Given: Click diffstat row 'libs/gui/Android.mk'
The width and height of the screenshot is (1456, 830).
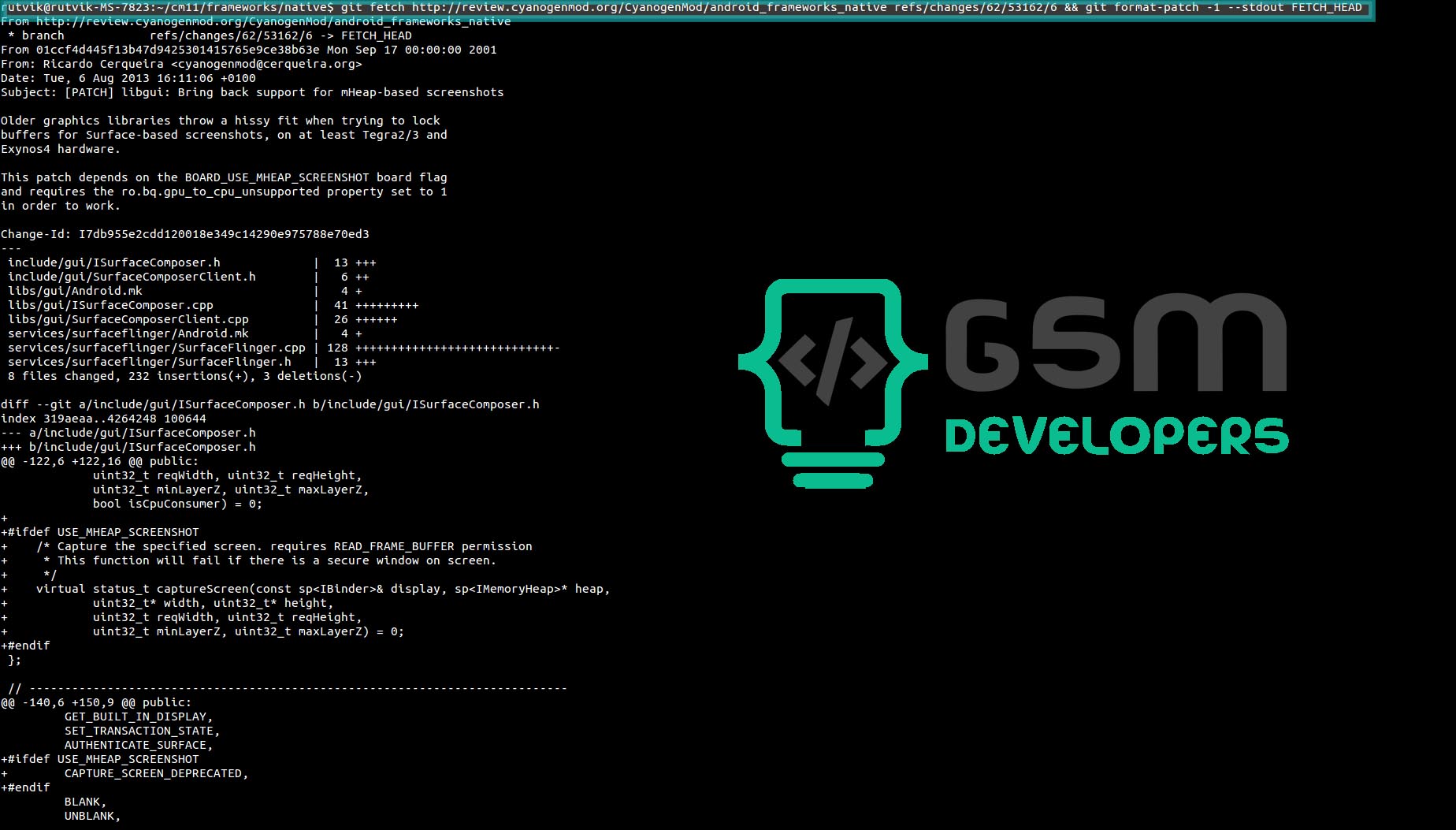Looking at the screenshot, I should click(x=185, y=291).
